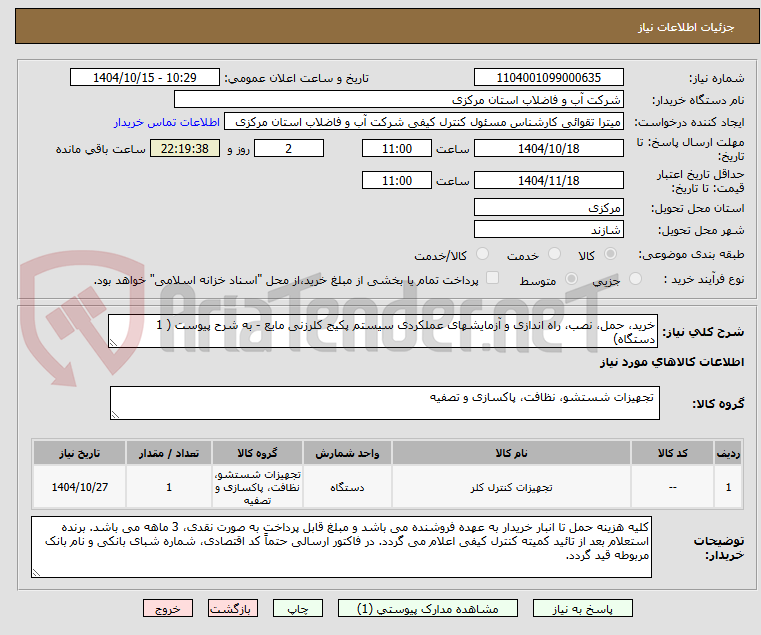The image size is (761, 635).
Task: Click the چاپ print button
Action: pos(298,608)
